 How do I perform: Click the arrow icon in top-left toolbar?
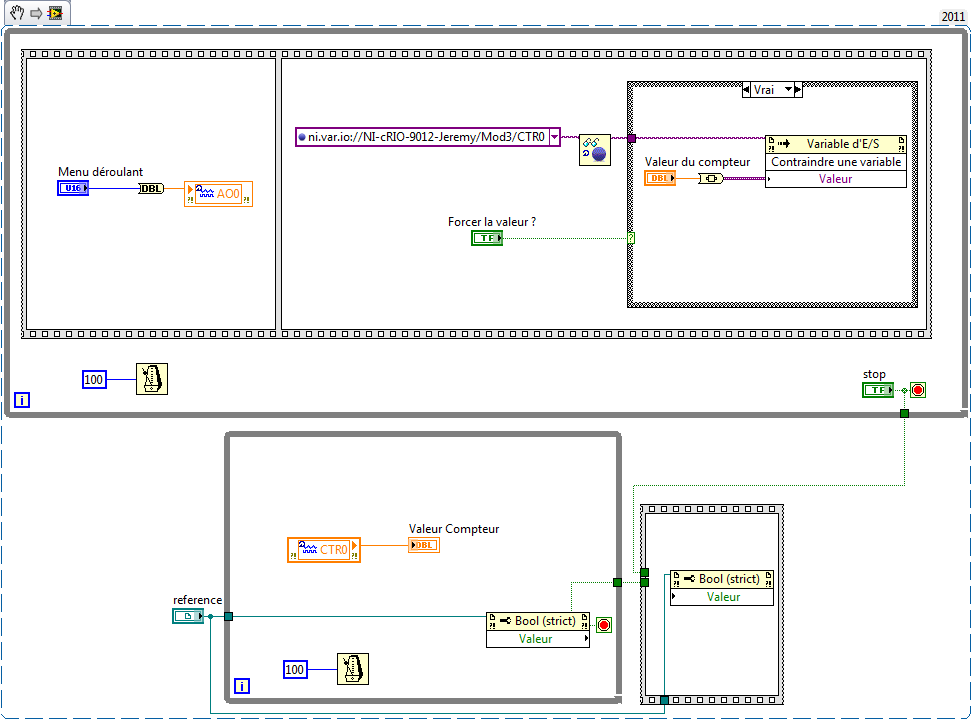click(36, 13)
